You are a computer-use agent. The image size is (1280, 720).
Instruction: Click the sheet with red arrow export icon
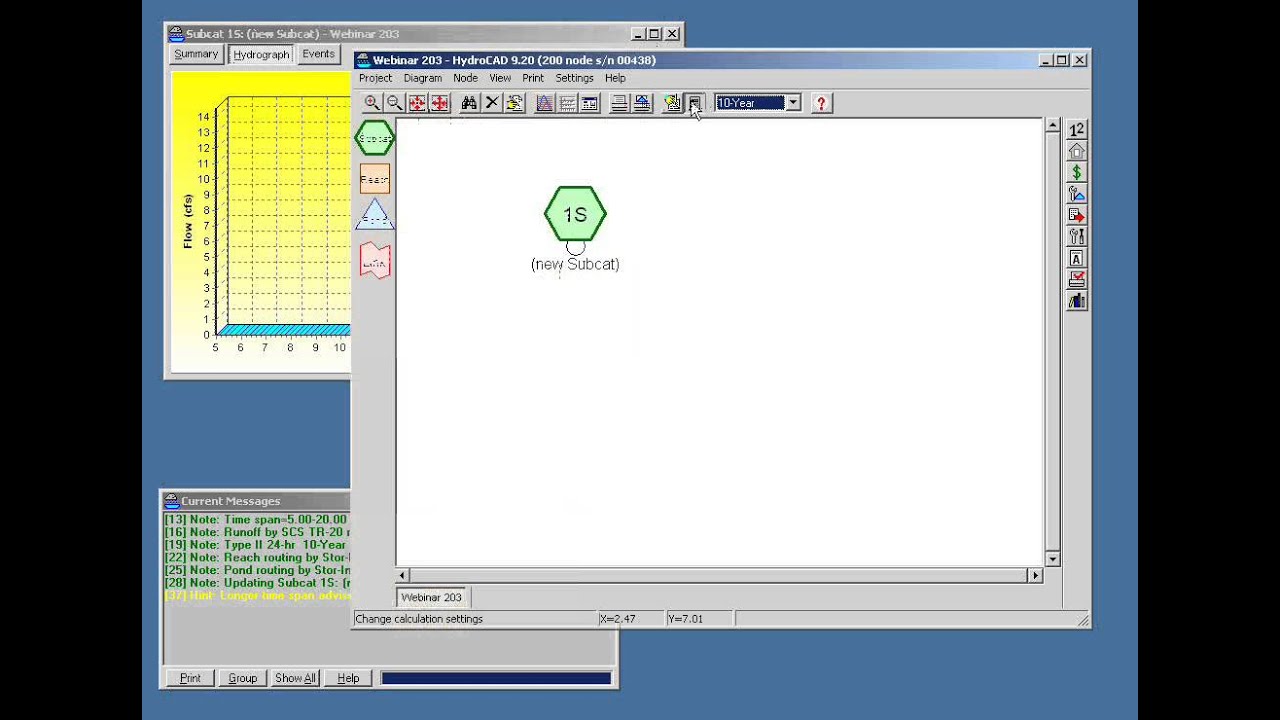pos(1076,216)
